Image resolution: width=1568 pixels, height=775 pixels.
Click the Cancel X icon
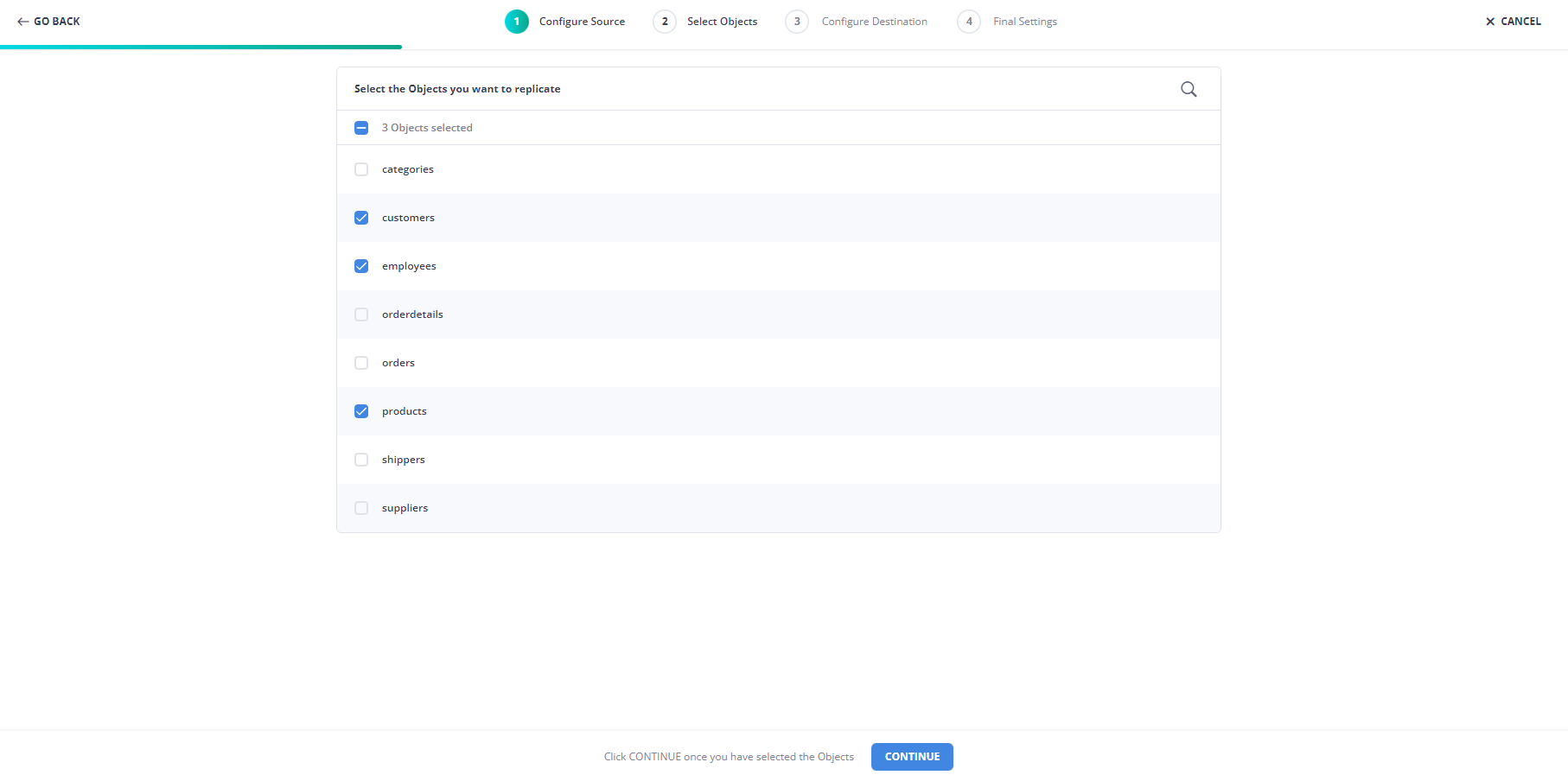pyautogui.click(x=1490, y=22)
